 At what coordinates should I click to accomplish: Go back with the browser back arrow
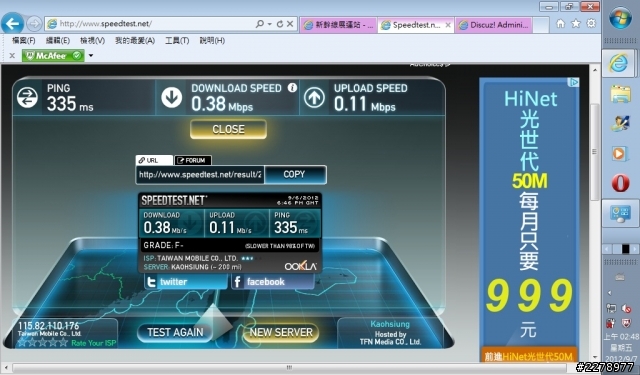click(x=12, y=24)
